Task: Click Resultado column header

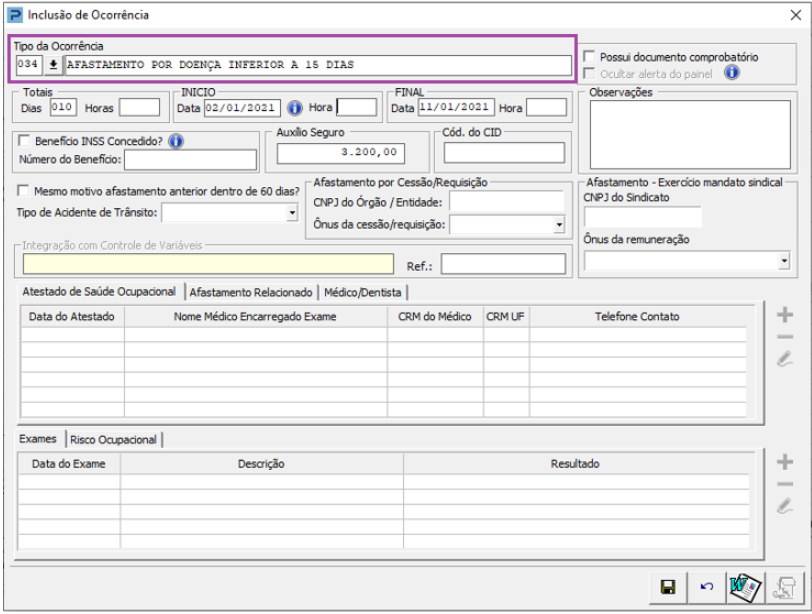Action: [576, 463]
